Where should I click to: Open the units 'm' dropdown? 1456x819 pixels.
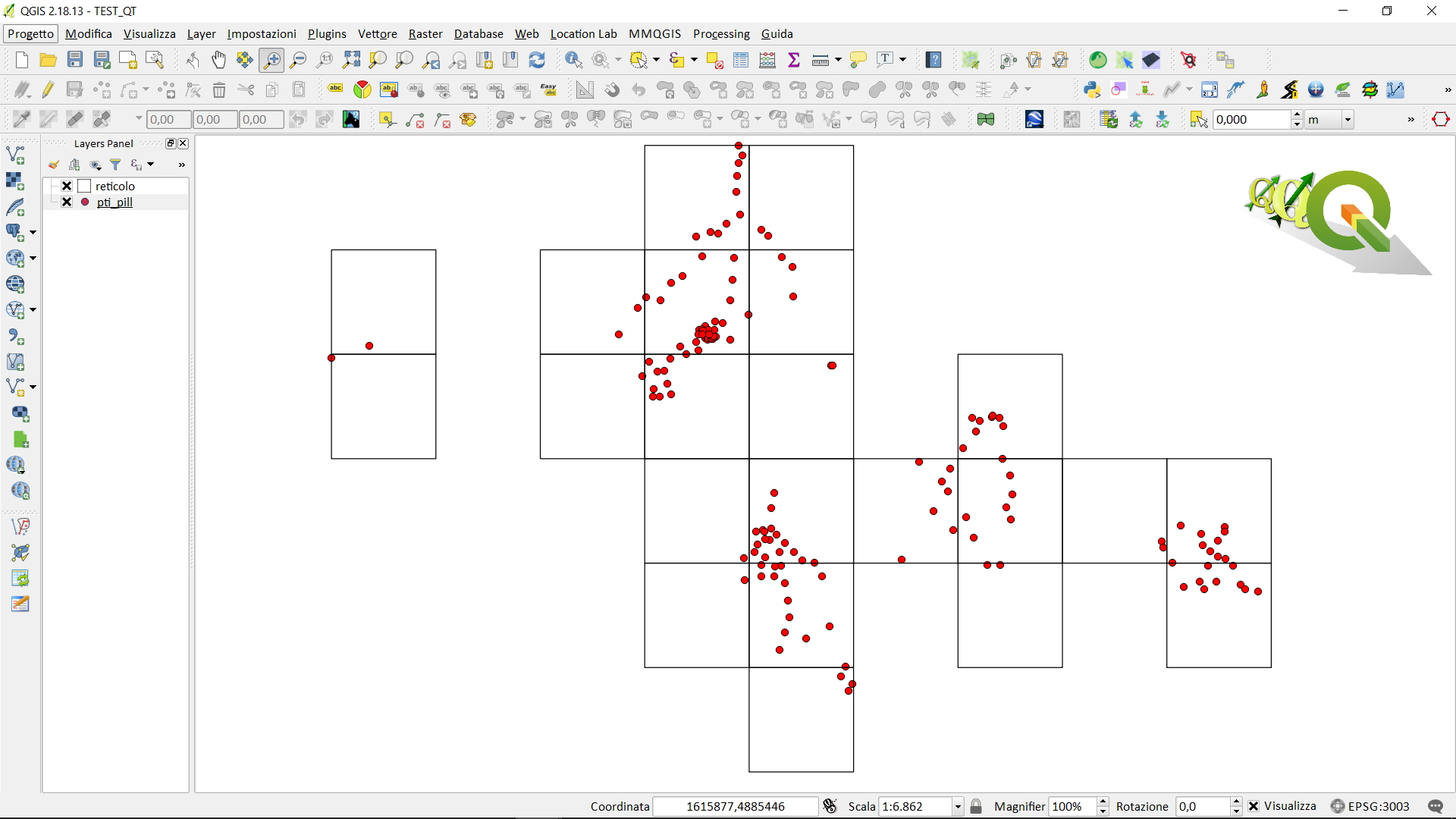[1348, 119]
